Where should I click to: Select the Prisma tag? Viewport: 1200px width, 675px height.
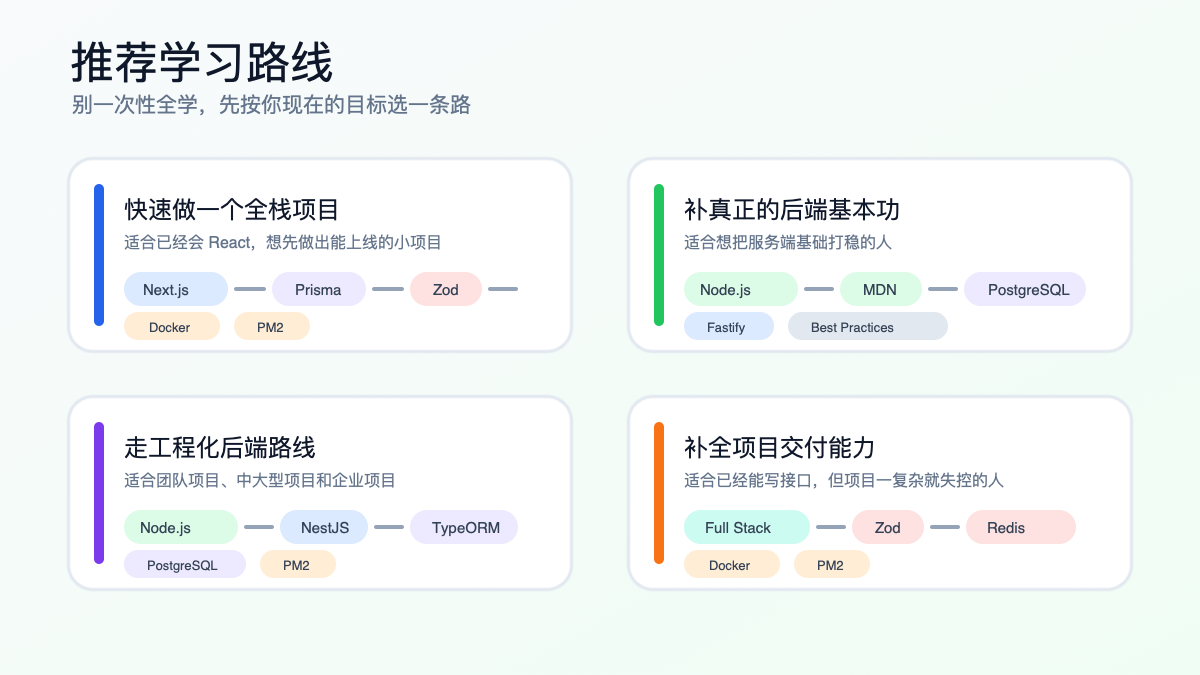pyautogui.click(x=318, y=289)
